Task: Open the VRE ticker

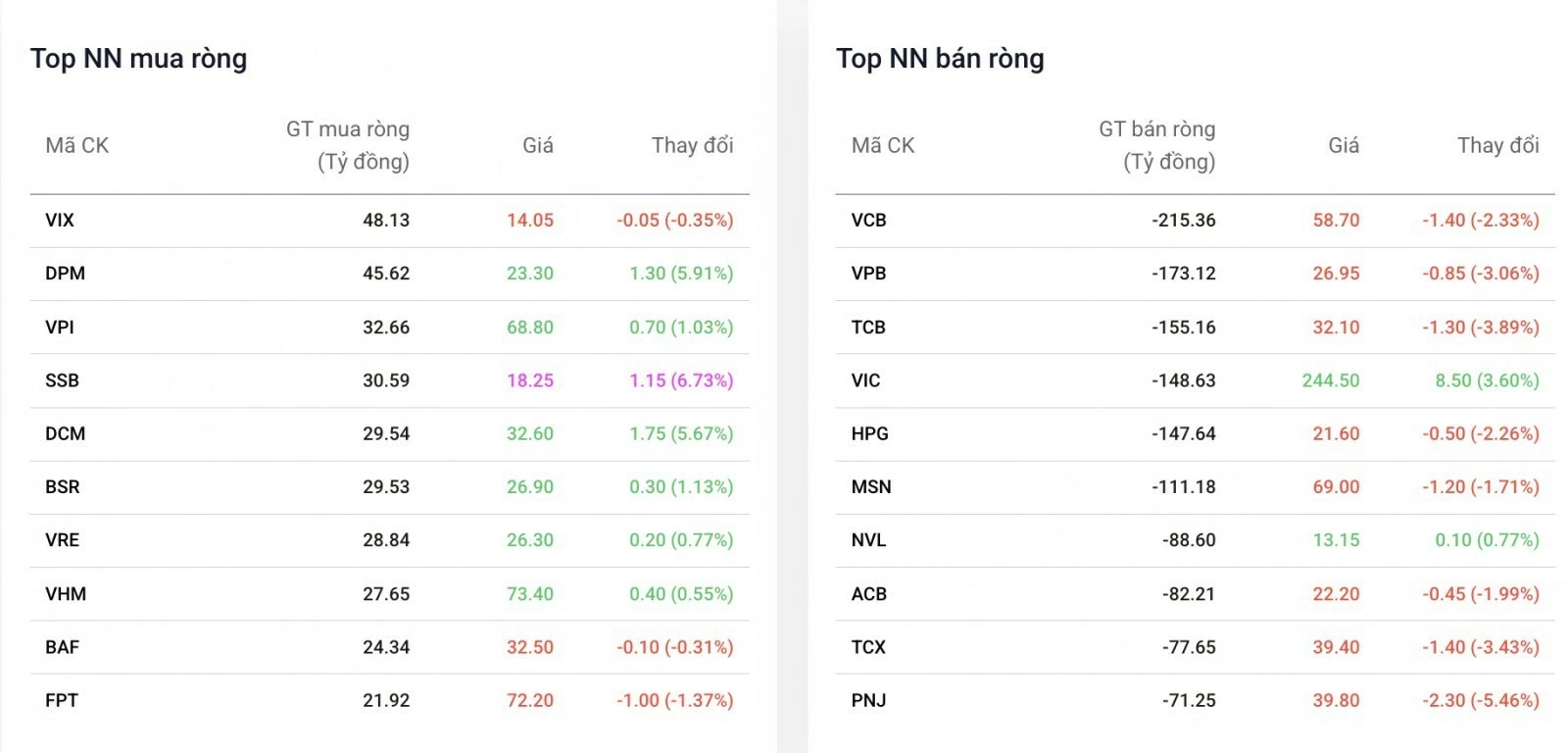Action: (62, 540)
